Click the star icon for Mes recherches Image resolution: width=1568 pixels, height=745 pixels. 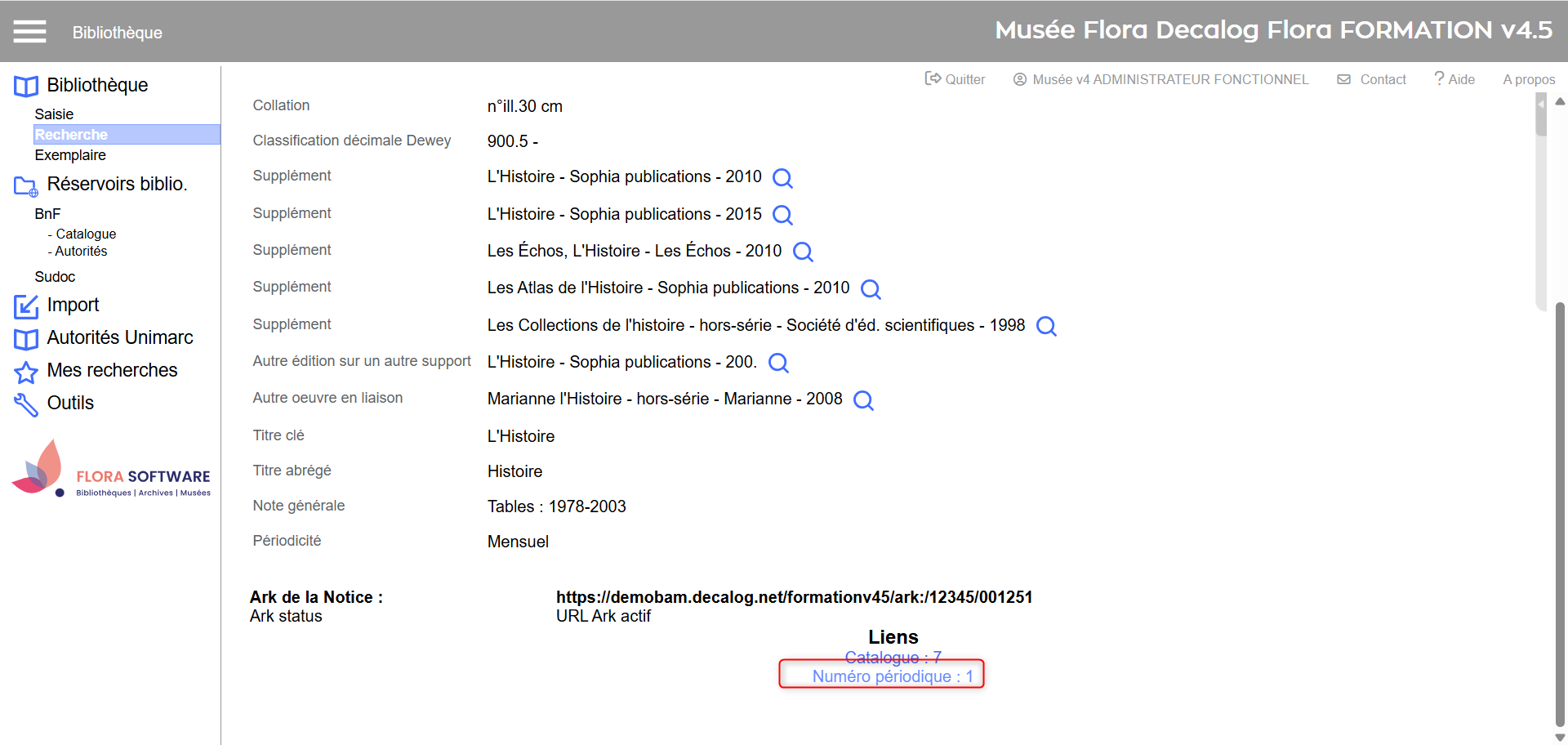coord(26,372)
